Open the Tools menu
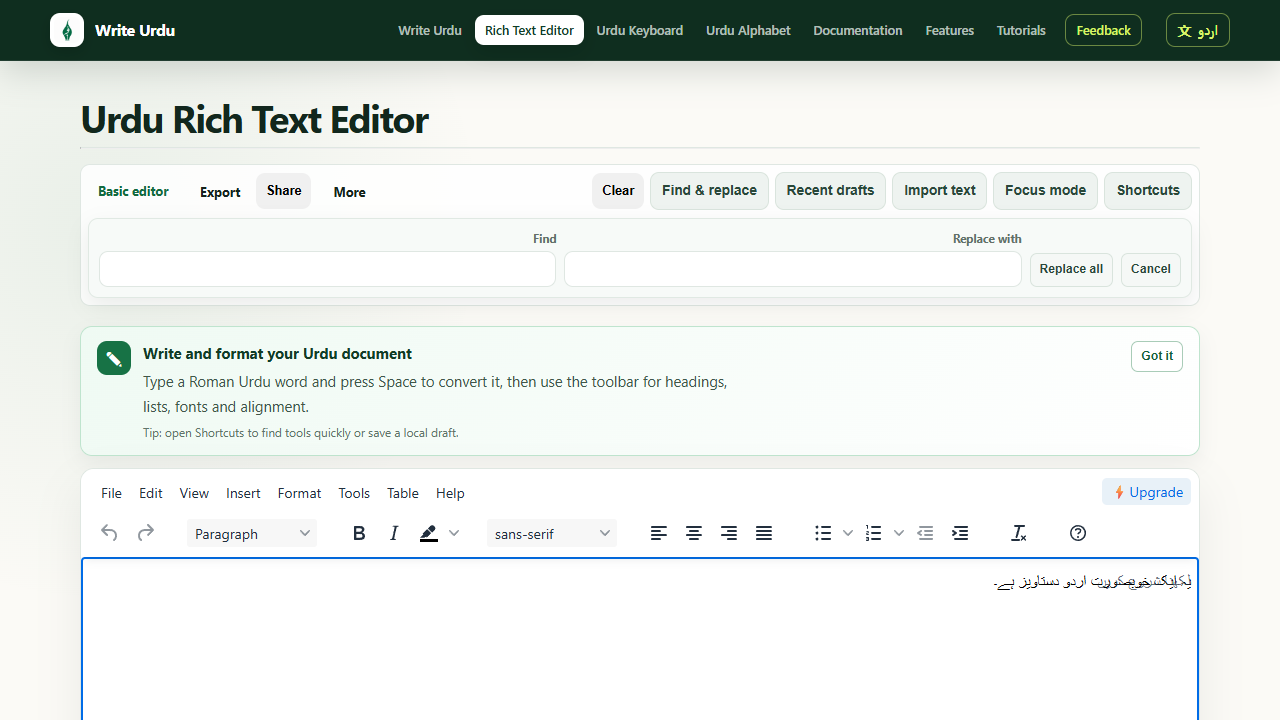1280x720 pixels. click(x=354, y=493)
